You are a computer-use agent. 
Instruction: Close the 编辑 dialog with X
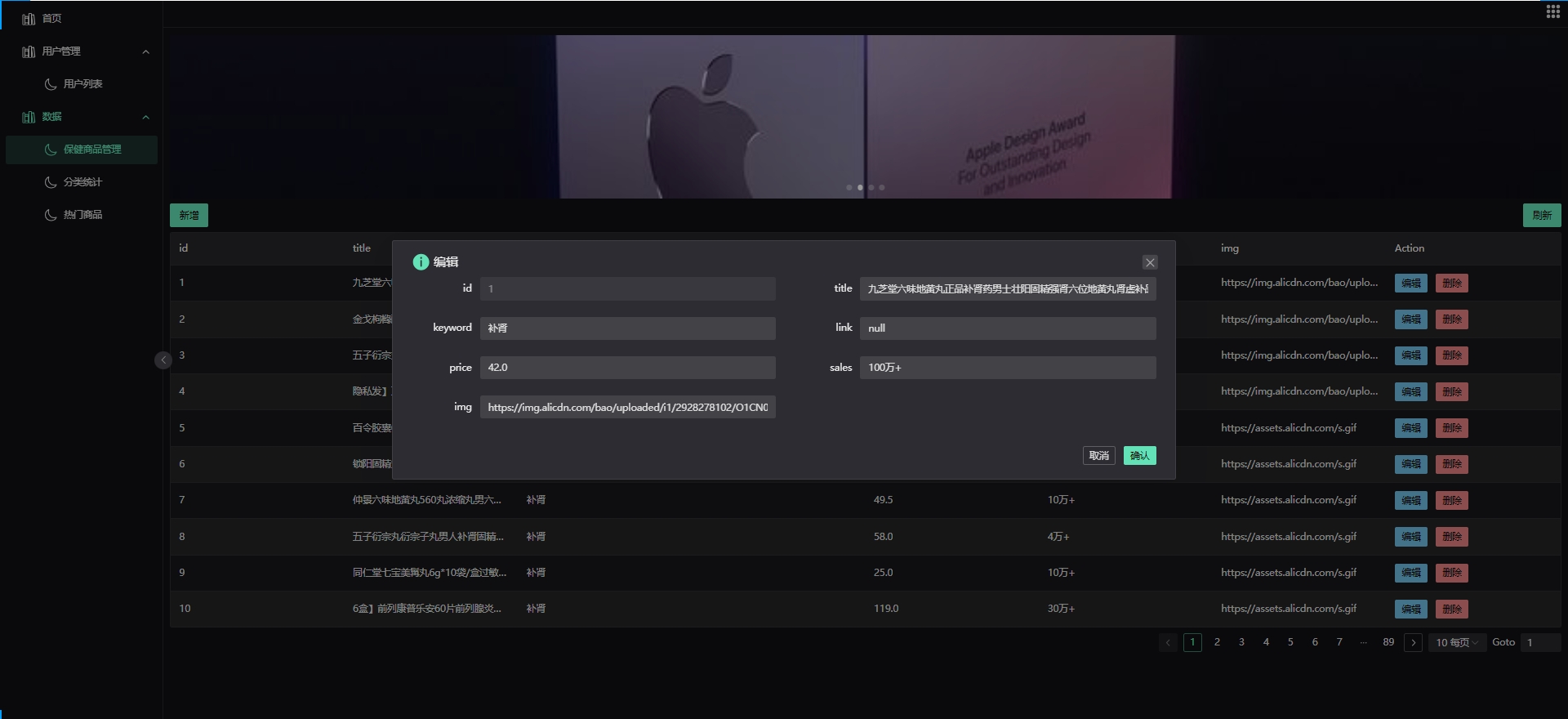pos(1150,262)
